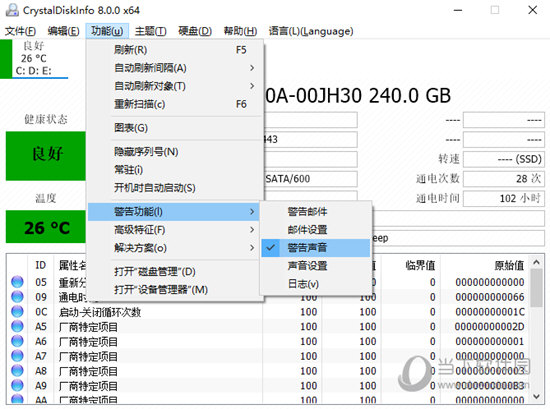This screenshot has height=409, width=550.
Task: Click the 转速 field showing ---- (SSD)
Action: 504,159
